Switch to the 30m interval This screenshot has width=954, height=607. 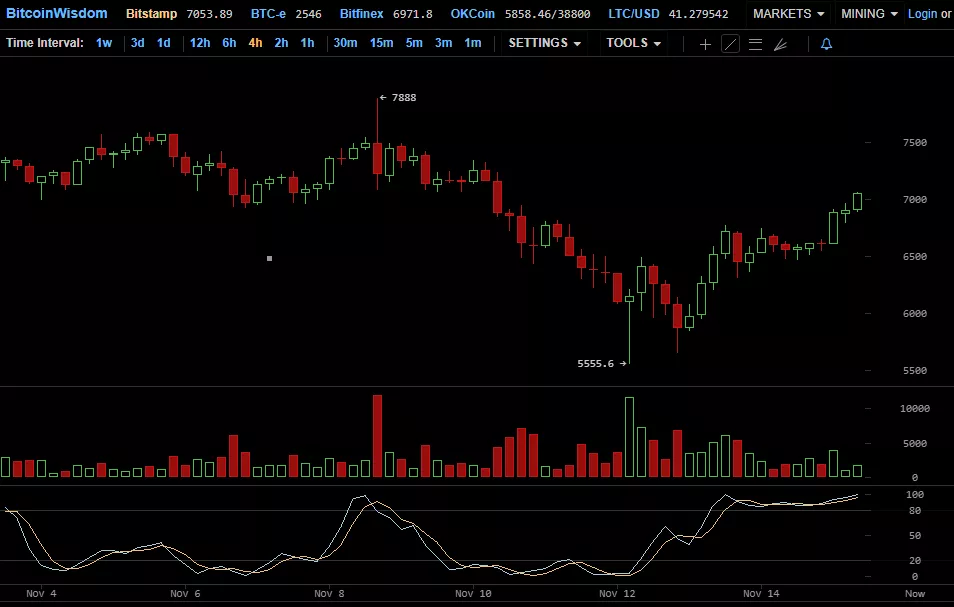(x=345, y=43)
